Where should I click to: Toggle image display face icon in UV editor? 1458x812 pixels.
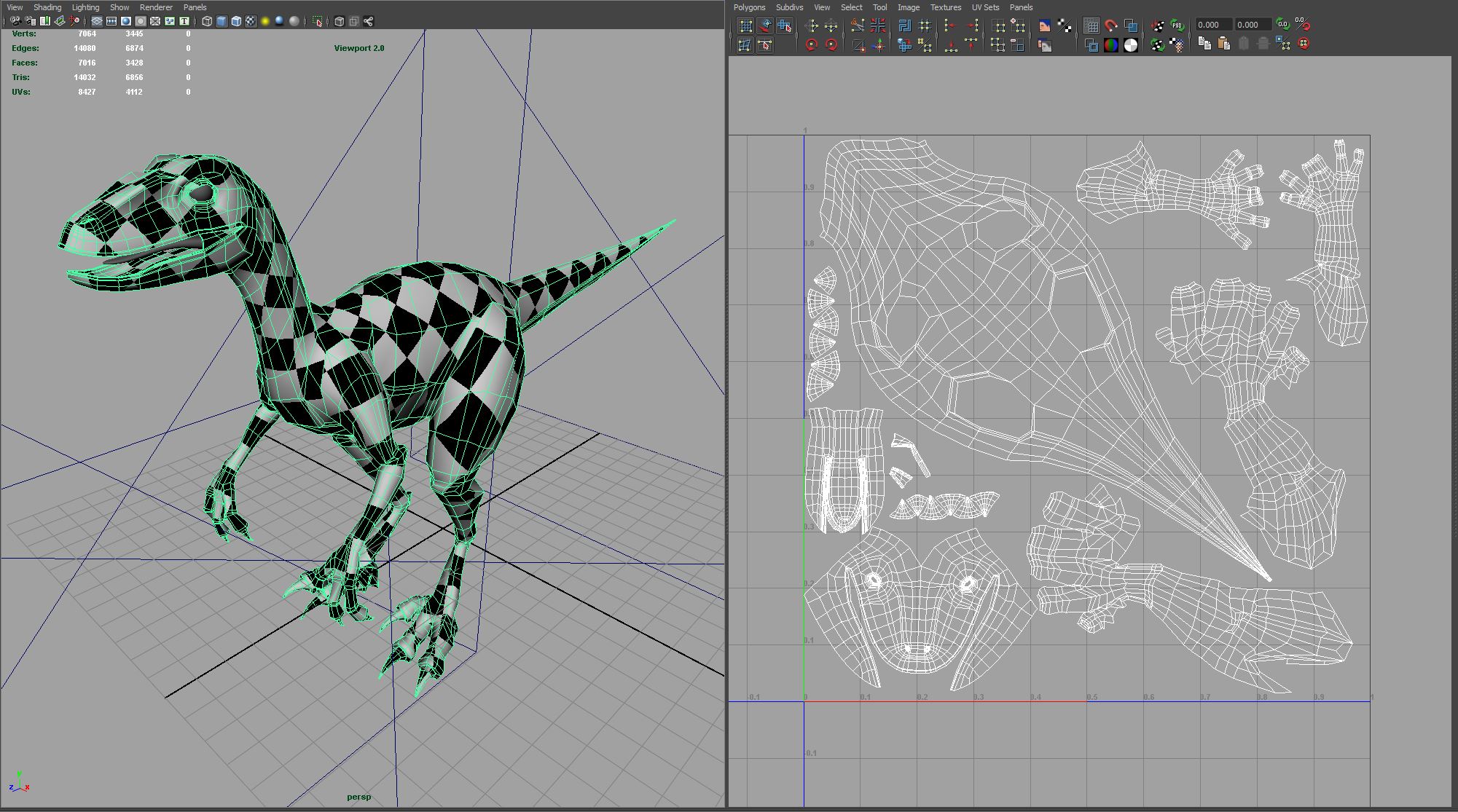[1045, 25]
